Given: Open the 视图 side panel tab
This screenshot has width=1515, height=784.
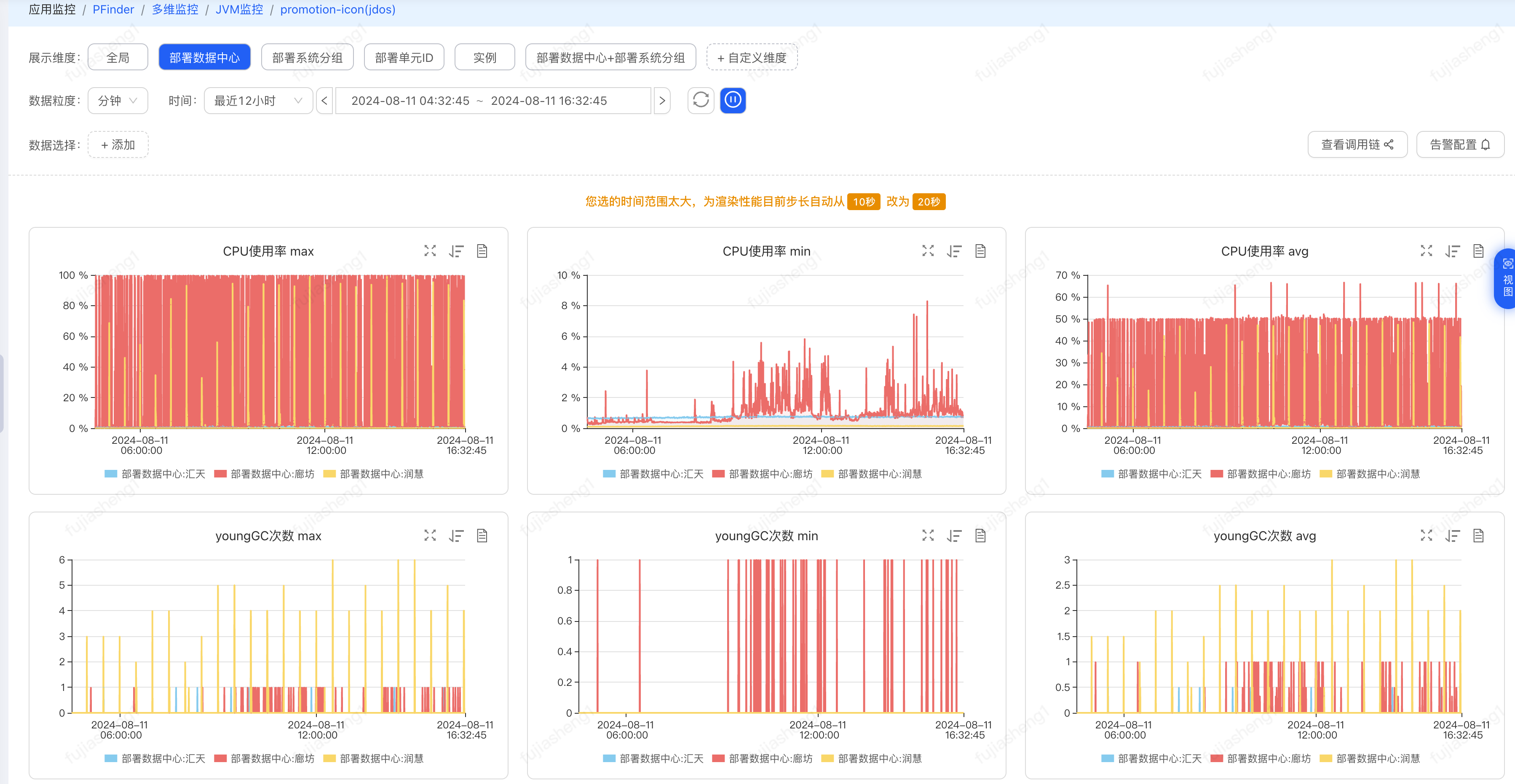Looking at the screenshot, I should [x=1507, y=279].
